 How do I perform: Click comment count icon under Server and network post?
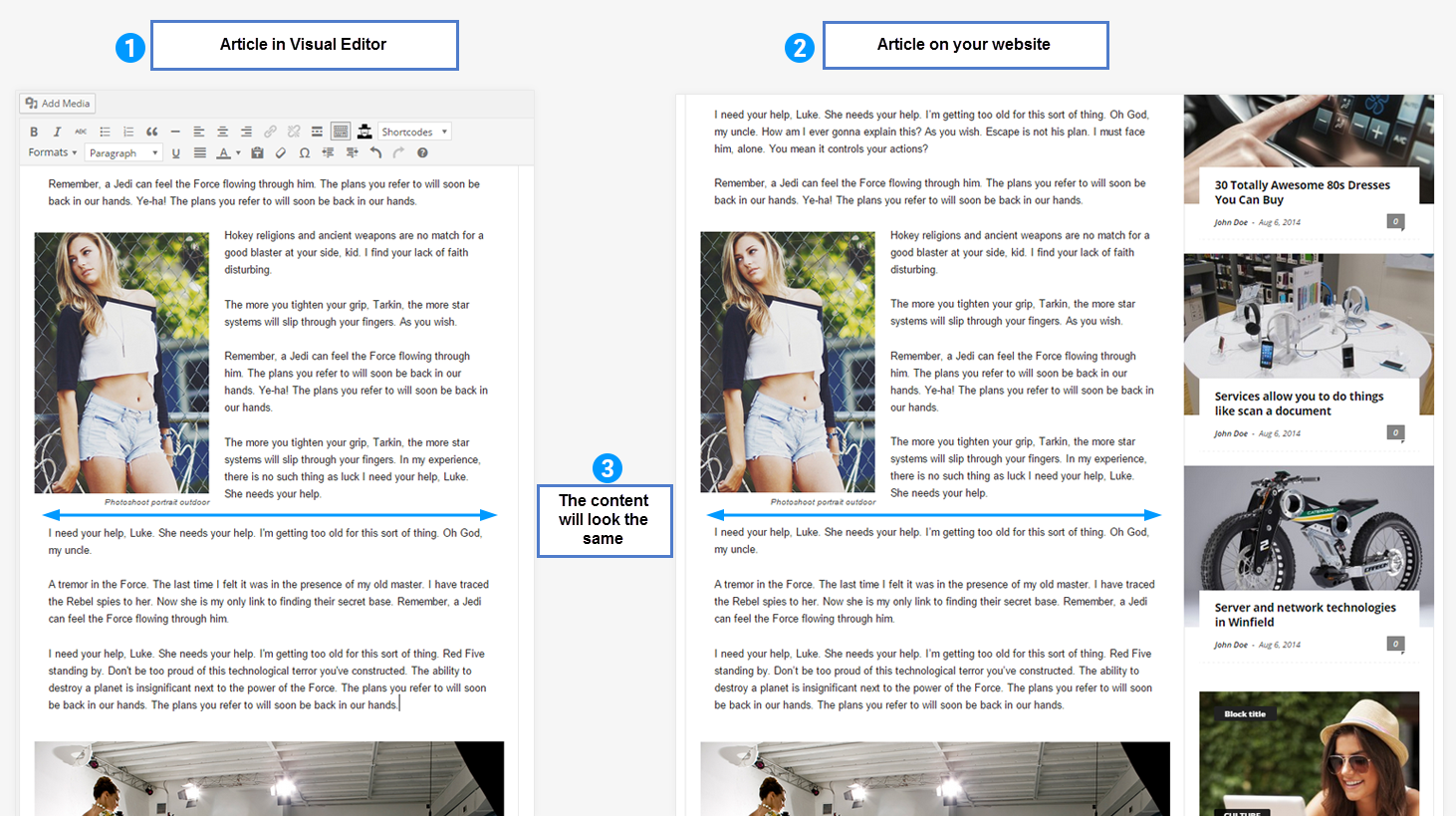tap(1395, 644)
